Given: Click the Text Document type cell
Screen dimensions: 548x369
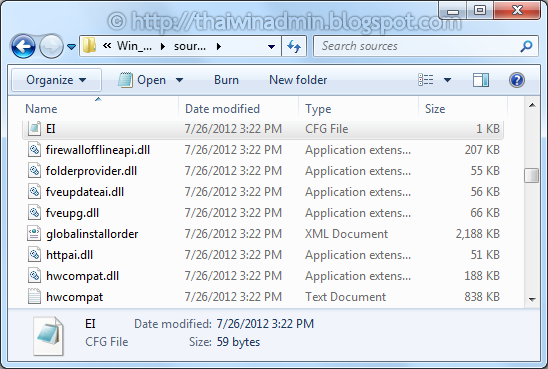Looking at the screenshot, I should point(345,297).
